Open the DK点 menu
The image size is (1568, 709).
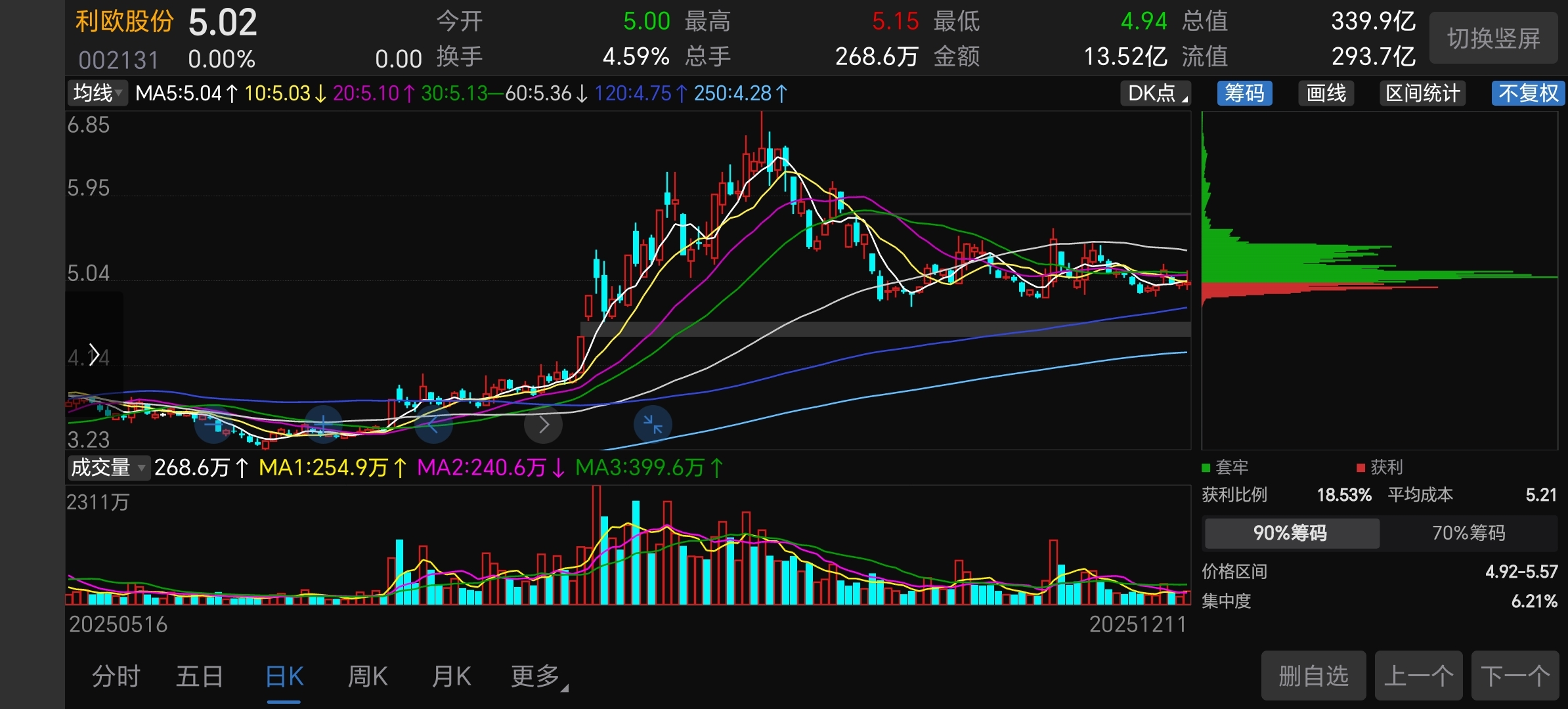[1157, 93]
